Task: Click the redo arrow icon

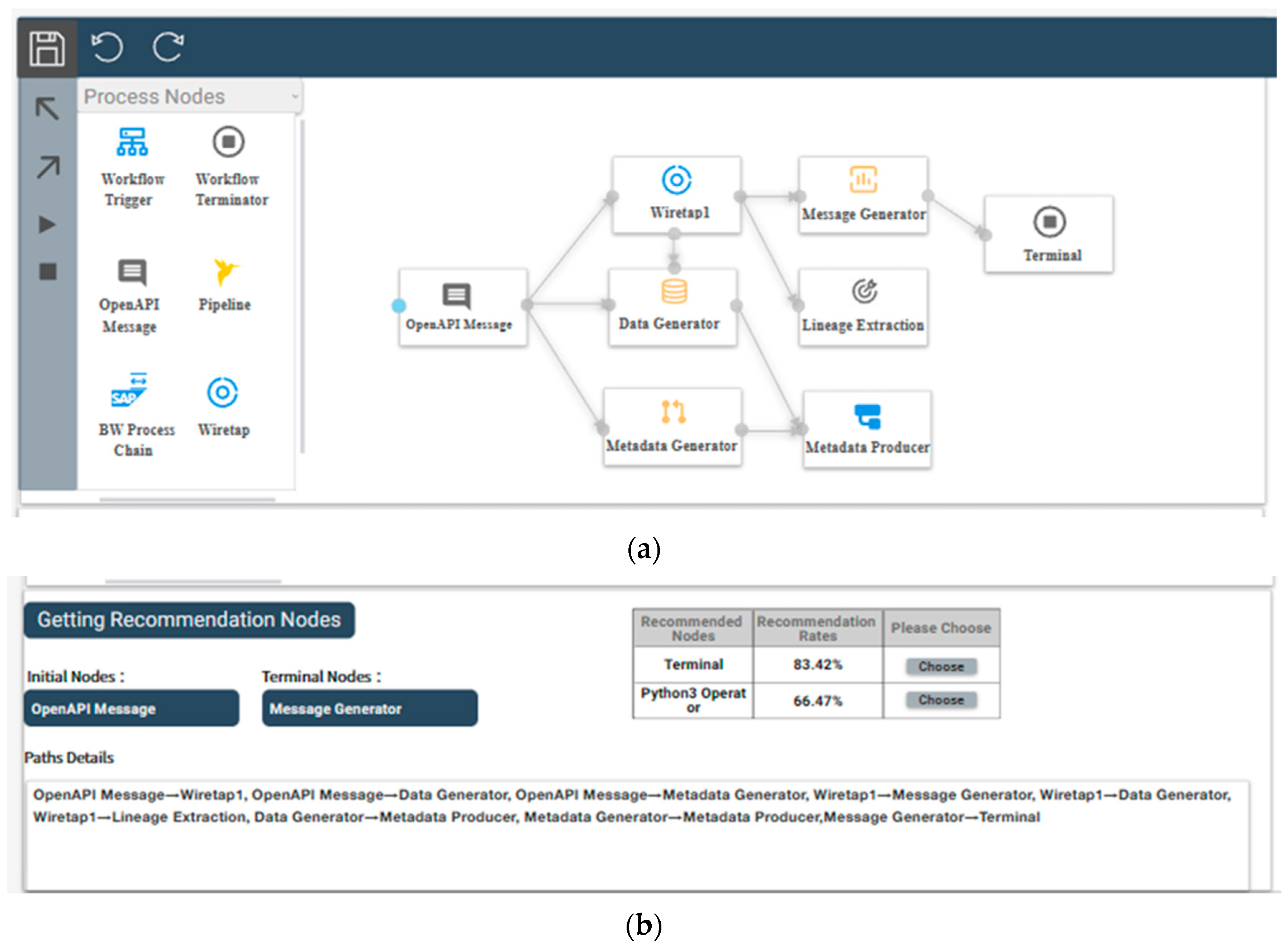Action: tap(168, 47)
